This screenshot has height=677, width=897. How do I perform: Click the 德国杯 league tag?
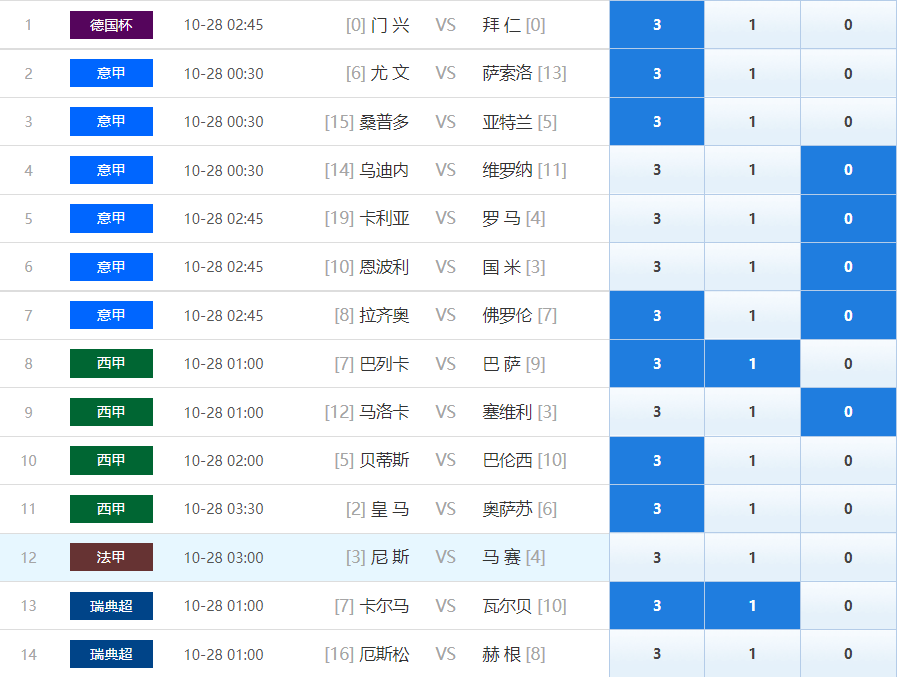click(112, 25)
